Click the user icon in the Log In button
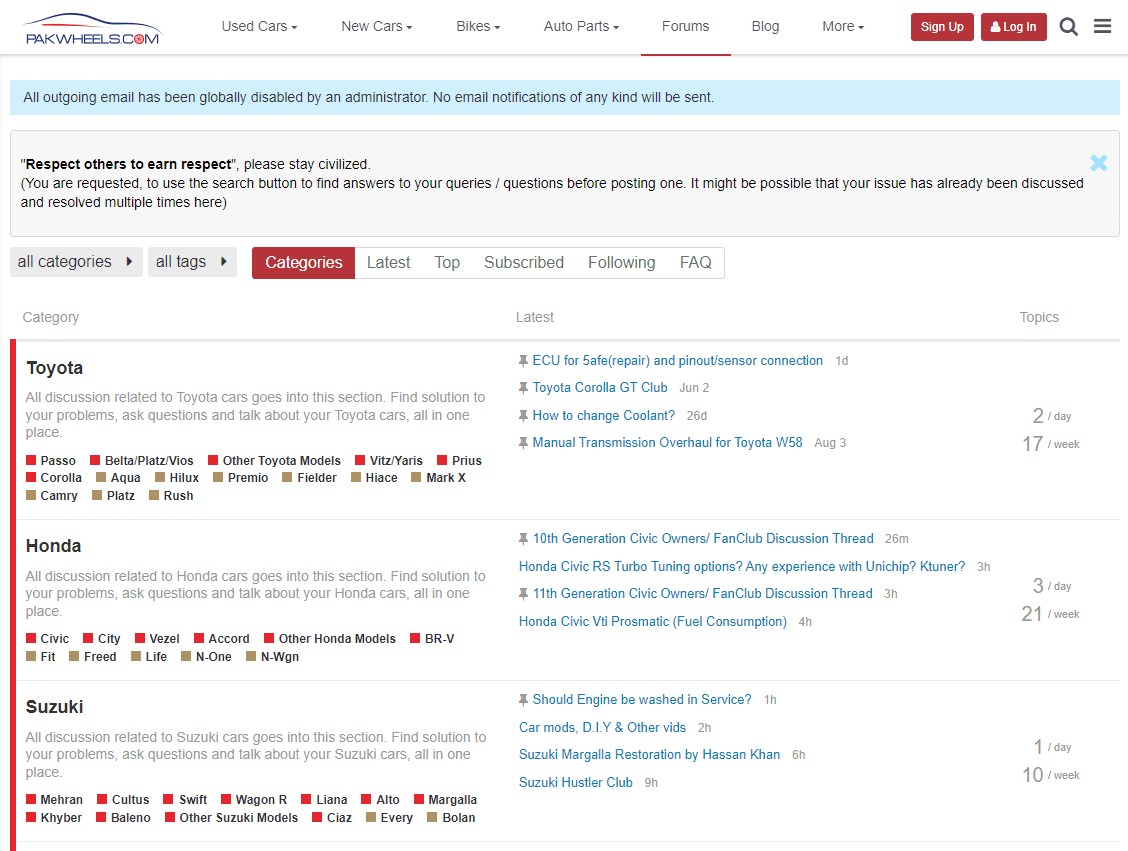Image resolution: width=1128 pixels, height=851 pixels. (996, 27)
